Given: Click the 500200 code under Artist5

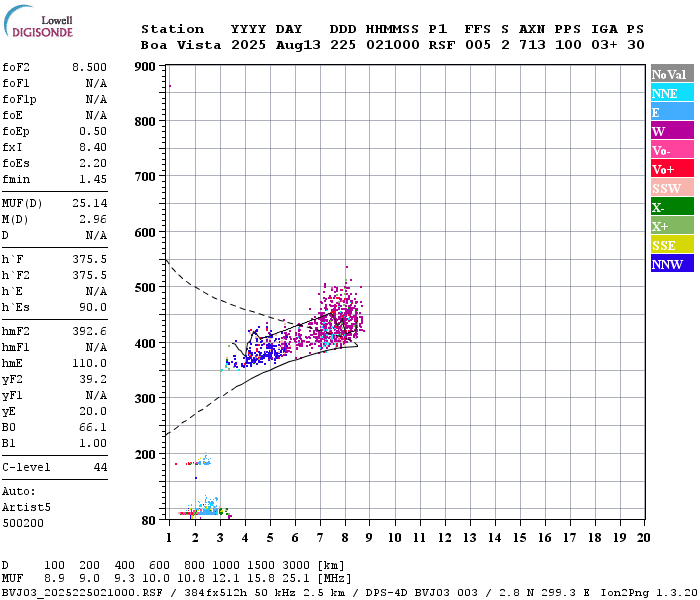Looking at the screenshot, I should tap(23, 523).
